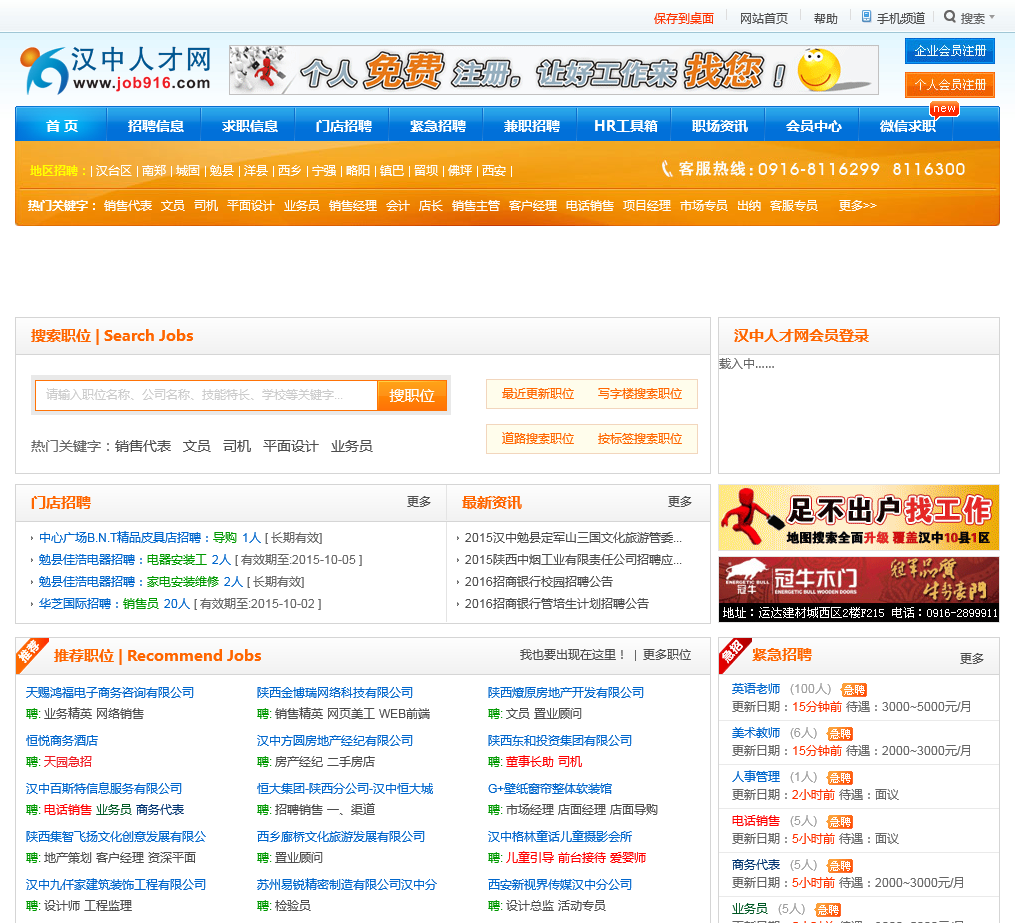Open 按标签搜索职位 search option

click(640, 439)
